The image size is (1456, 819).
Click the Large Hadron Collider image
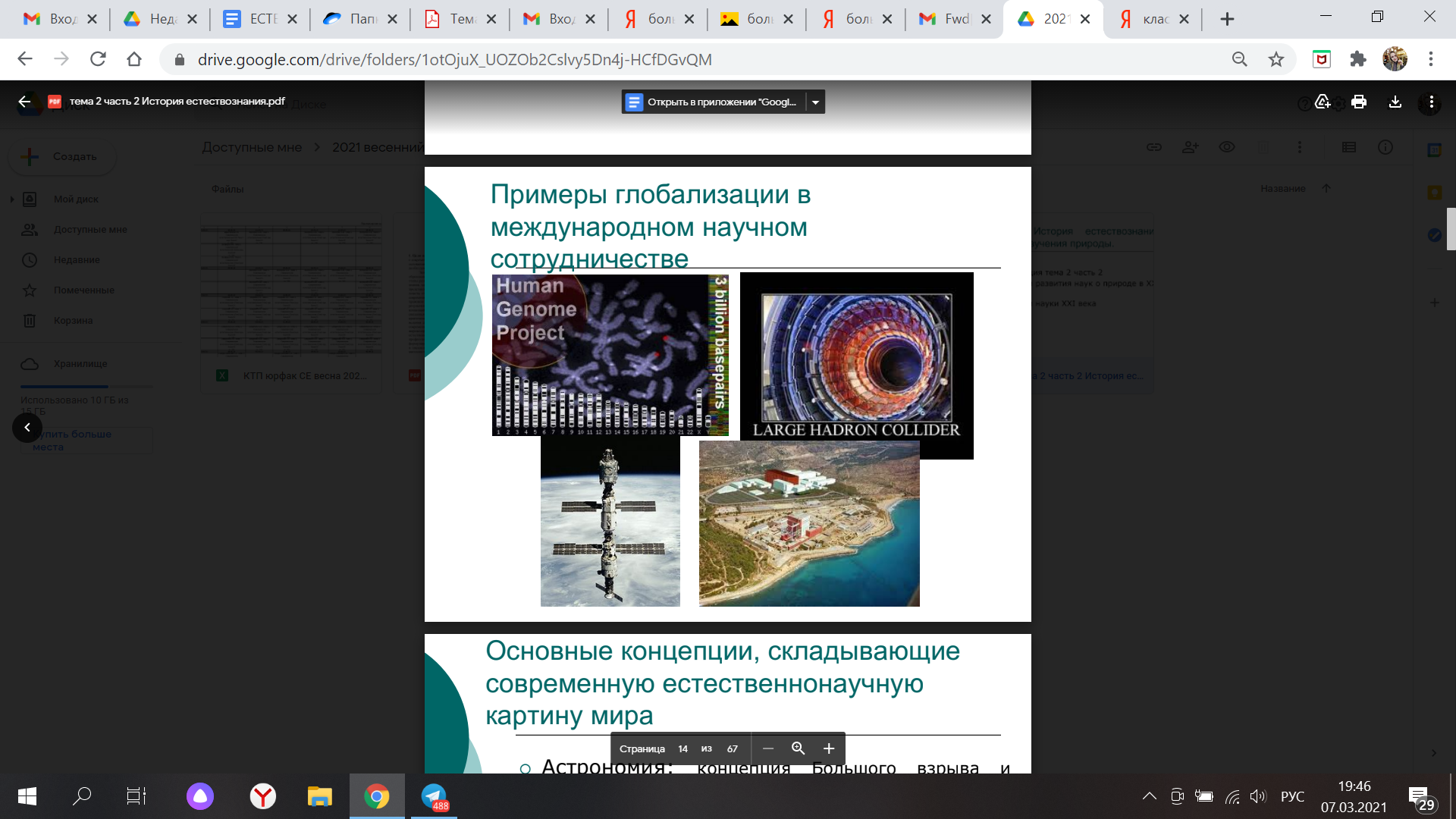coord(857,366)
